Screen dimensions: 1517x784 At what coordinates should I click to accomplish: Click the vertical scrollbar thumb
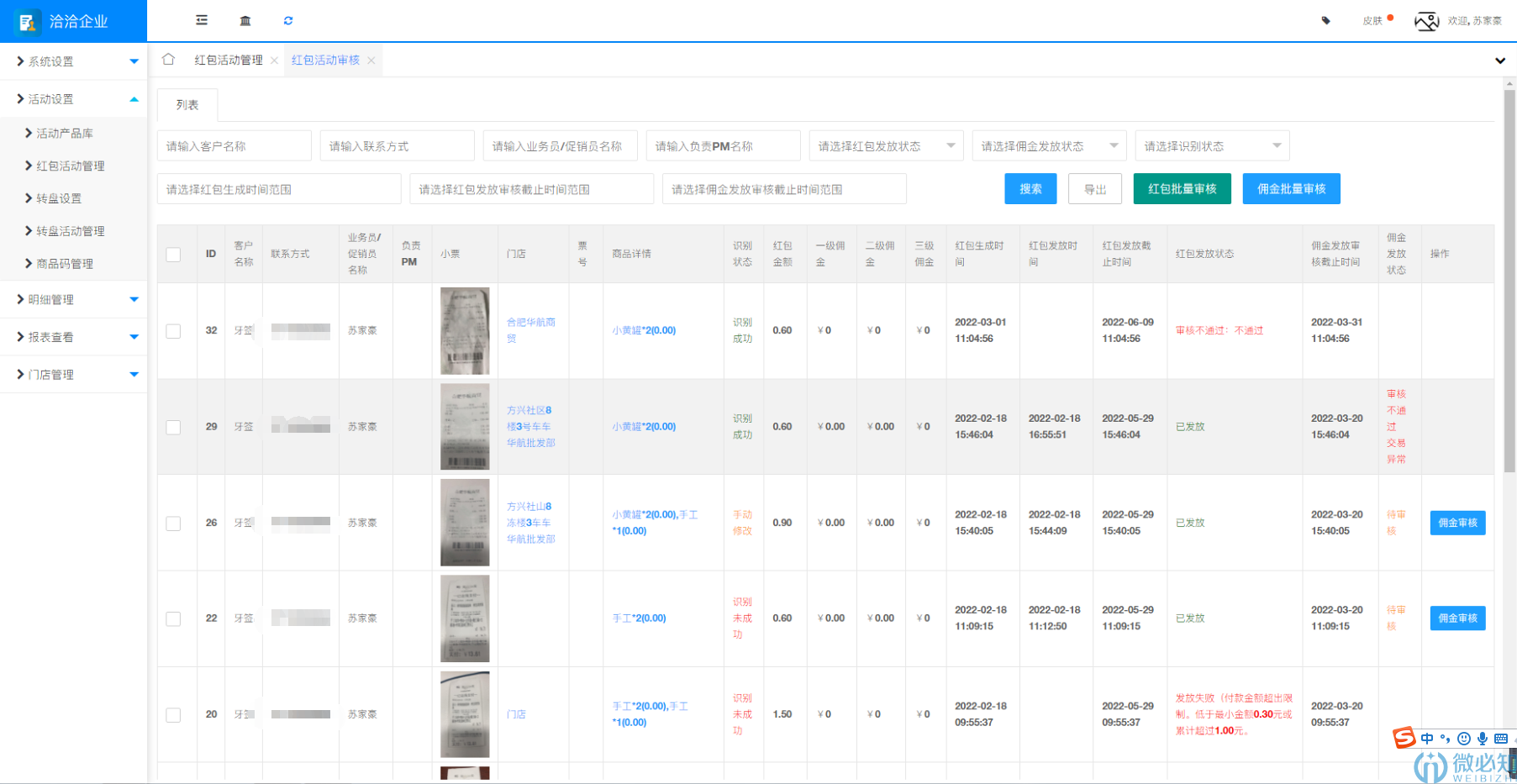pos(1509,282)
